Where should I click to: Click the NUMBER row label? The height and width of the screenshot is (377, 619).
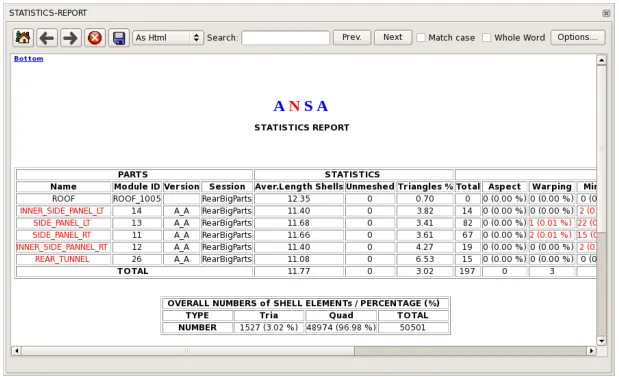[x=197, y=328]
